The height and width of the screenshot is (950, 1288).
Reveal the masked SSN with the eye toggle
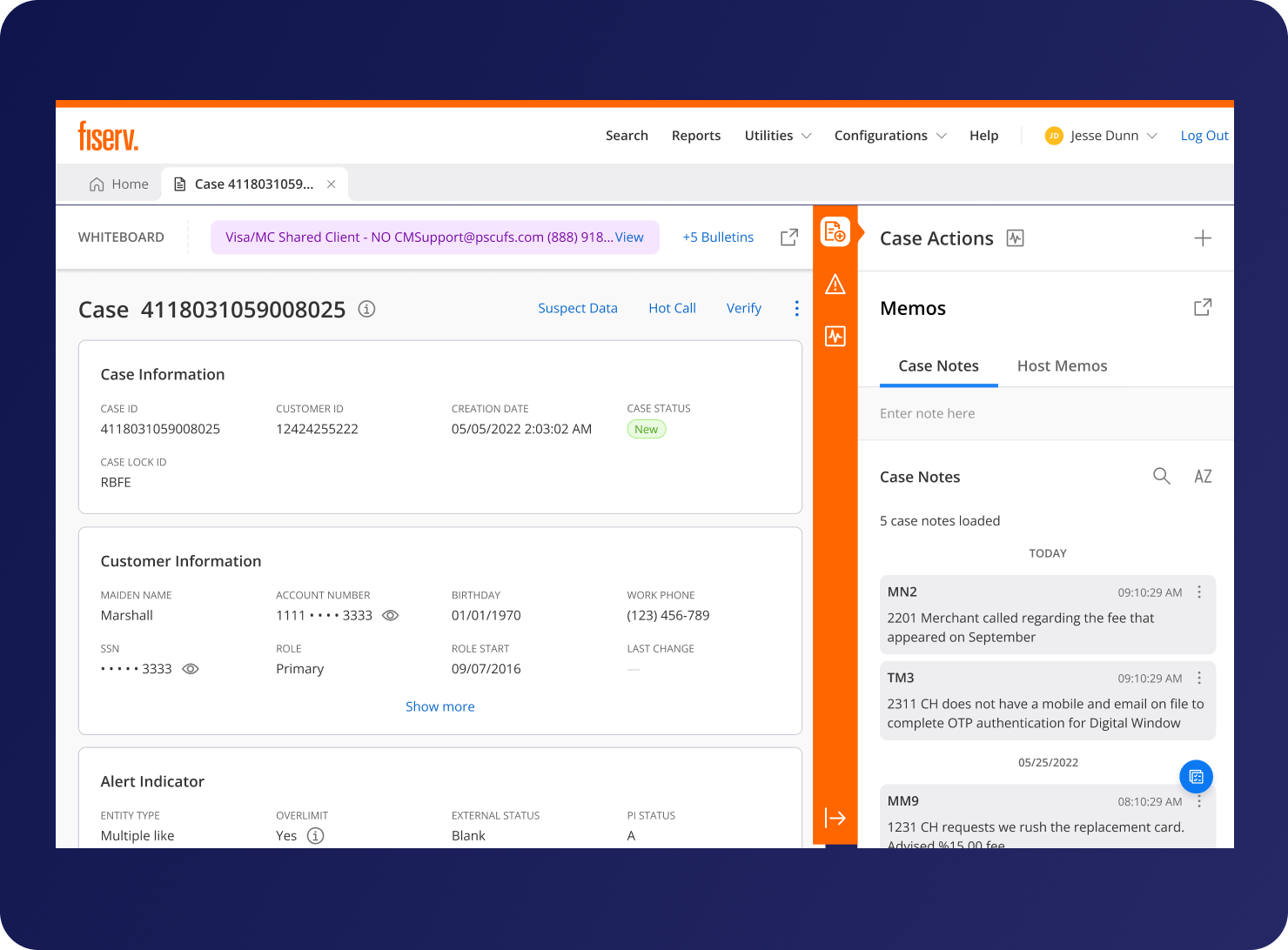(191, 668)
